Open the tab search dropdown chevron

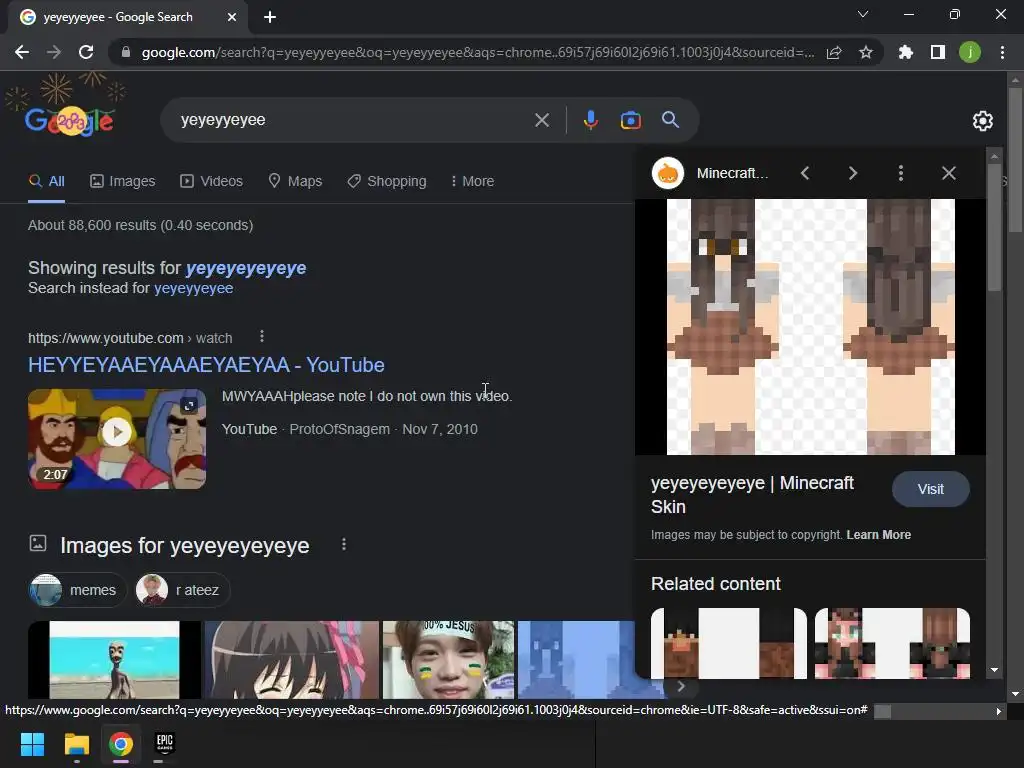863,14
